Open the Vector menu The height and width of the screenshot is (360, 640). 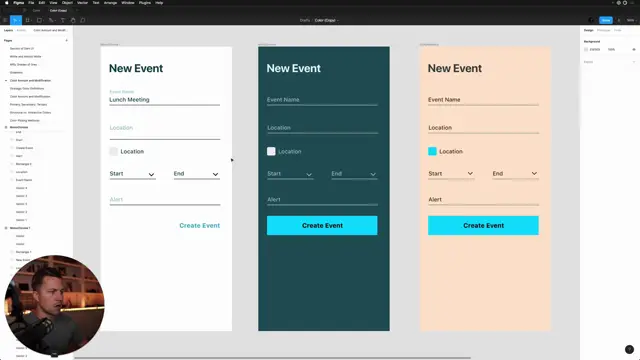click(82, 2)
